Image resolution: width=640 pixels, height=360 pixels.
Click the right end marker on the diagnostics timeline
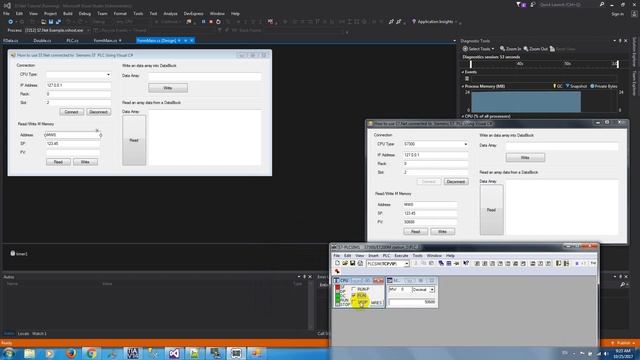[618, 64]
